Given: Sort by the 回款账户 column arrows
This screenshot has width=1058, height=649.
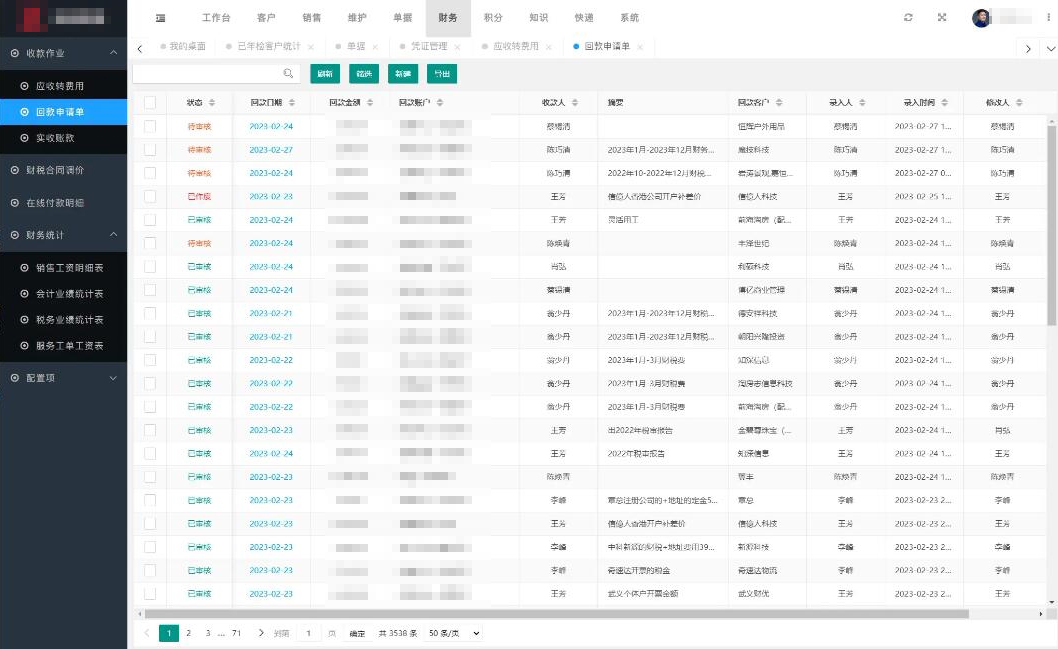Looking at the screenshot, I should pyautogui.click(x=440, y=103).
